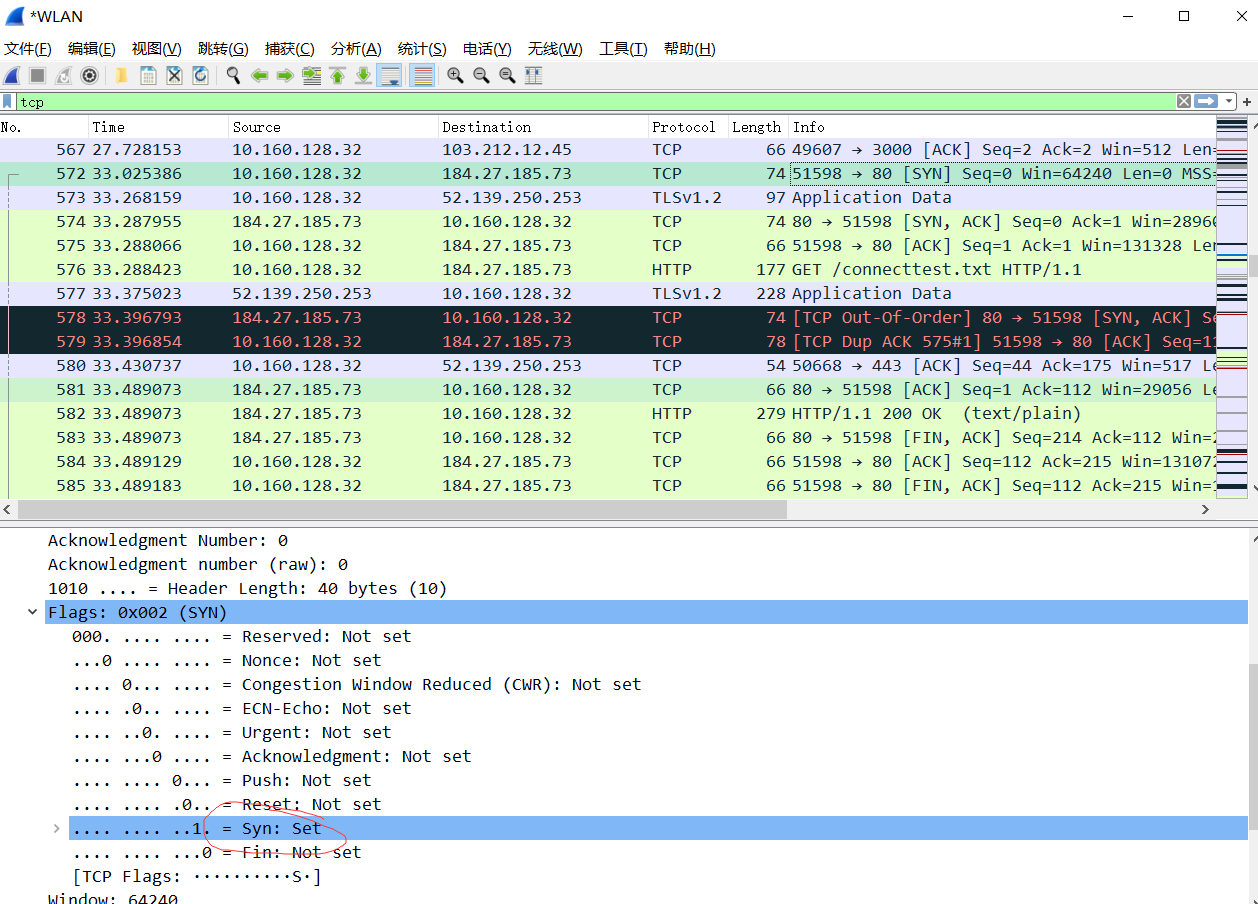Click in the tcp display filter field
Screen dimensions: 1258x904
595,102
